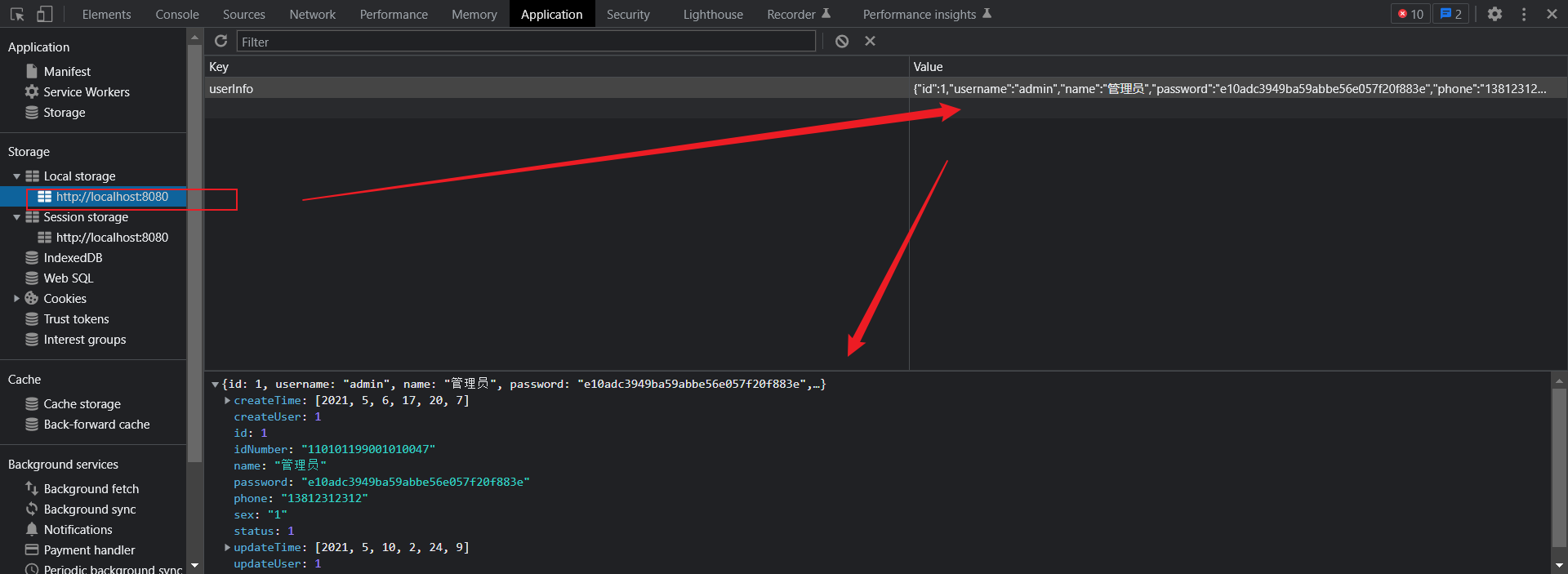Expand the createTime array
This screenshot has height=574, width=1568.
[227, 400]
